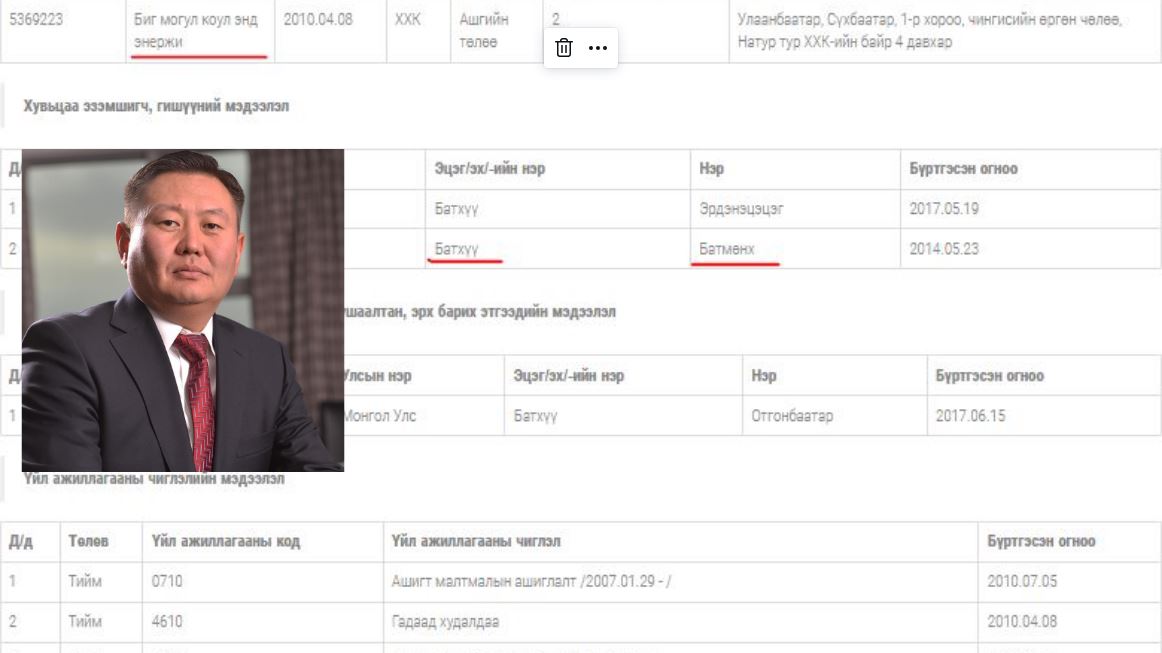The height and width of the screenshot is (653, 1162).
Task: Click the Улсын нэр column header
Action: click(x=377, y=376)
